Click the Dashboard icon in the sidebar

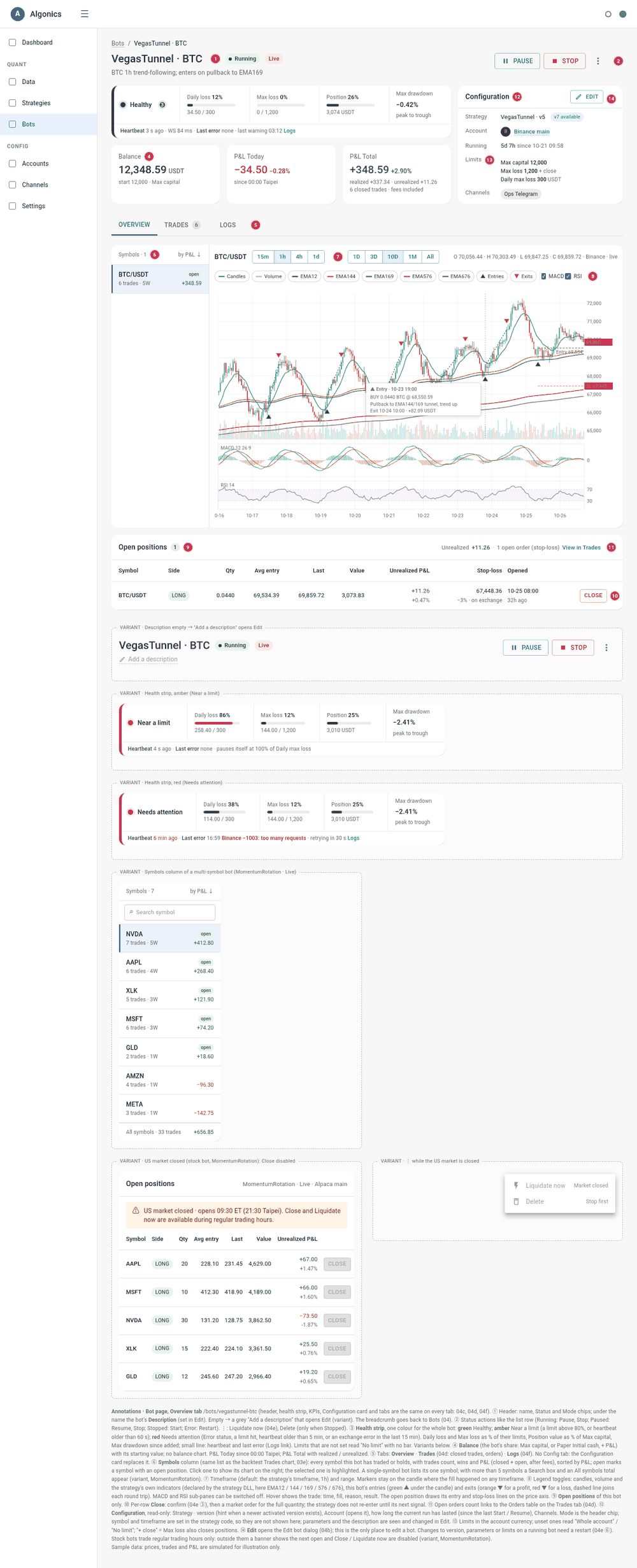pyautogui.click(x=12, y=43)
